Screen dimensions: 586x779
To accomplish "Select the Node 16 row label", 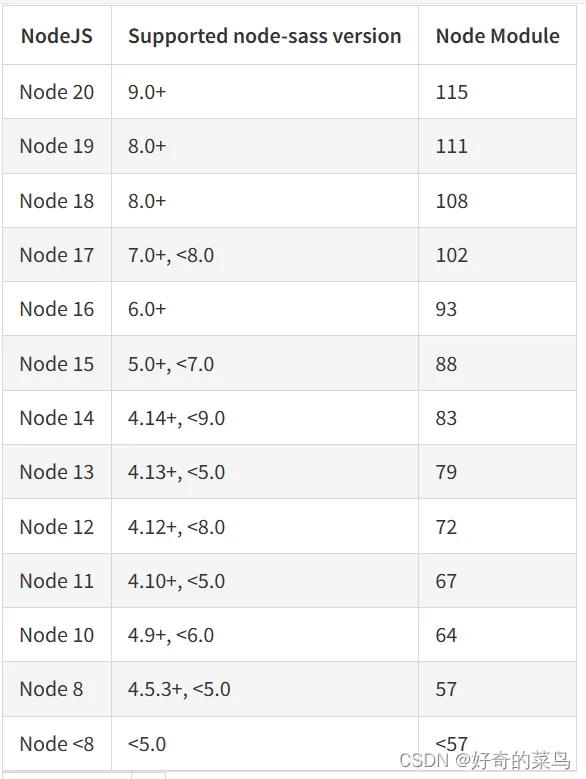I will (x=57, y=309).
